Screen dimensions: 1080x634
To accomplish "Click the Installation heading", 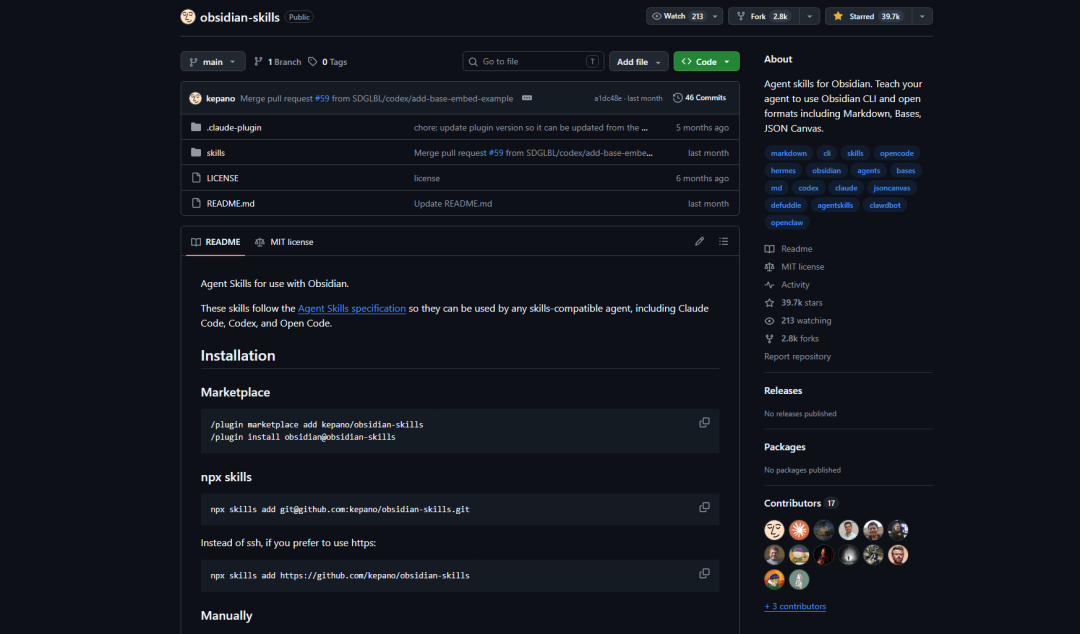I will 238,356.
